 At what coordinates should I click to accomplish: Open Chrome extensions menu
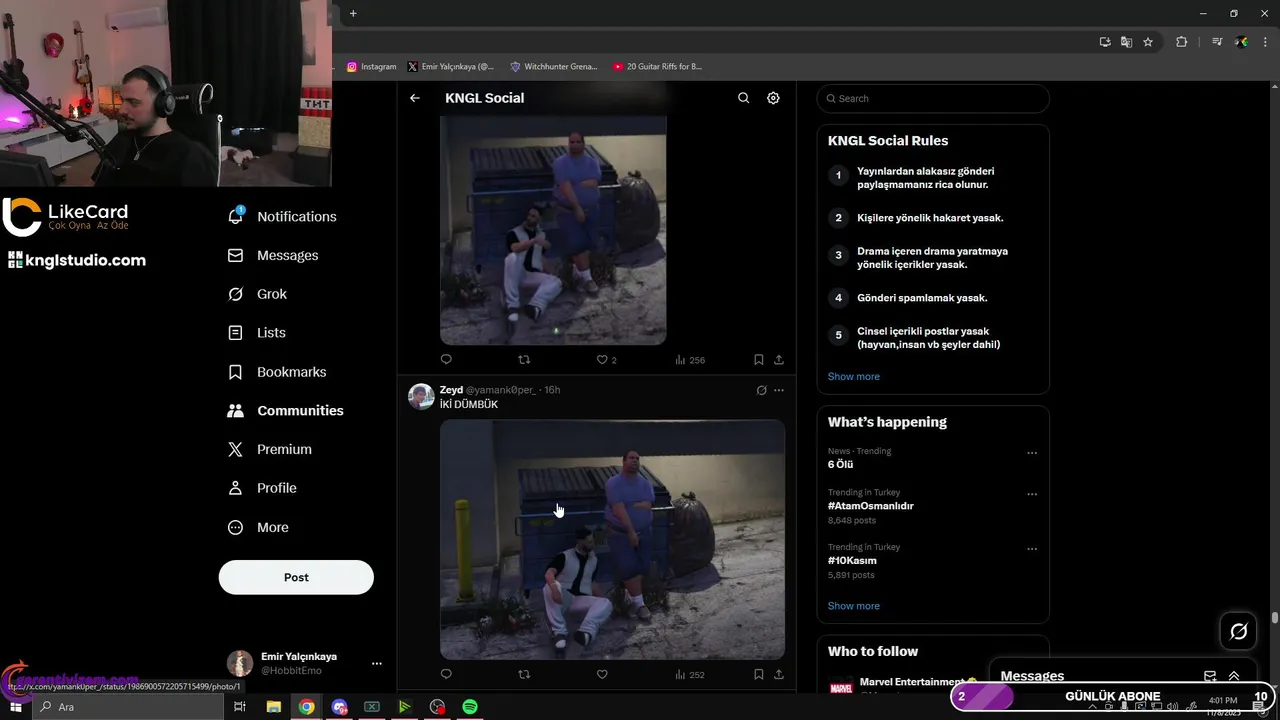pyautogui.click(x=1182, y=42)
